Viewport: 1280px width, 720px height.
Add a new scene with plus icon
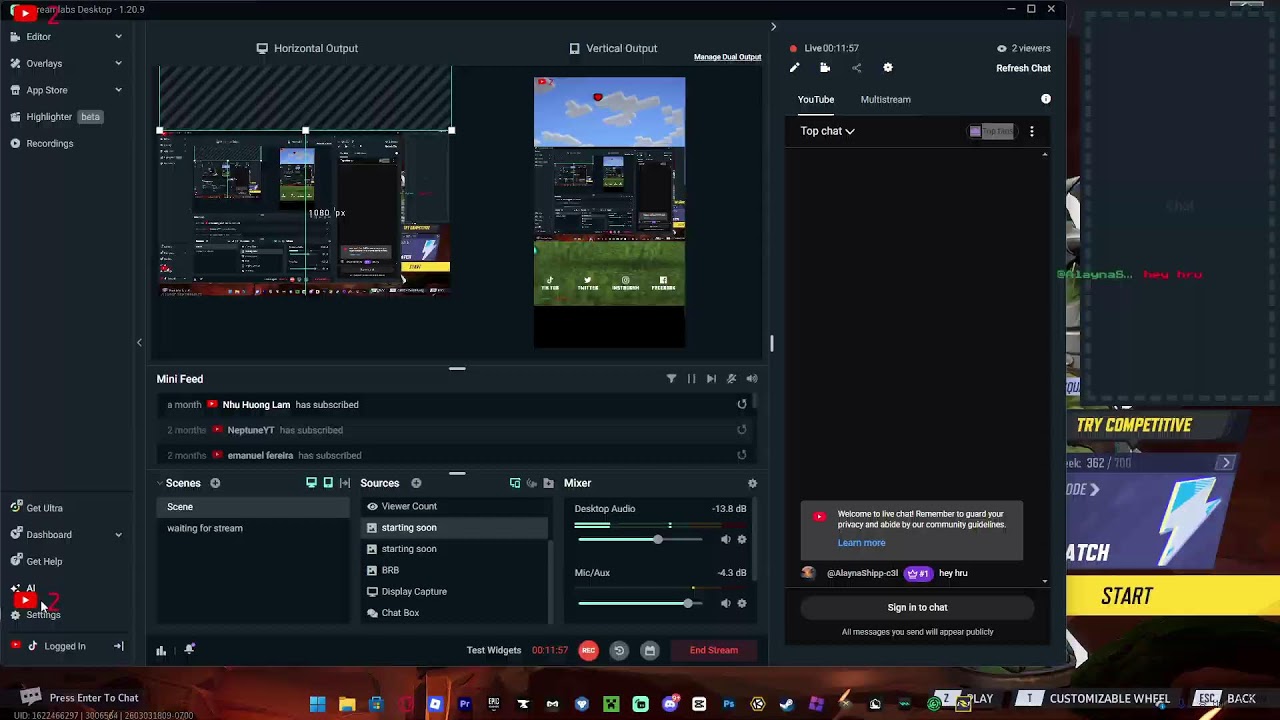click(x=215, y=483)
